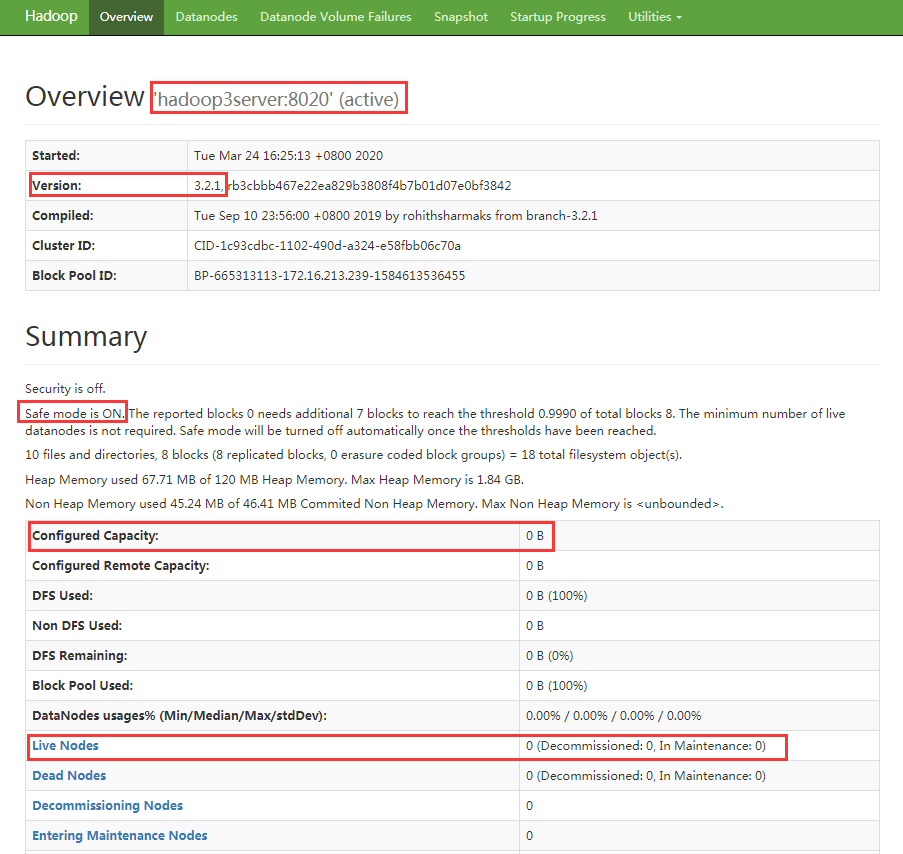
Task: Click the Cluster ID value cell
Action: (327, 246)
